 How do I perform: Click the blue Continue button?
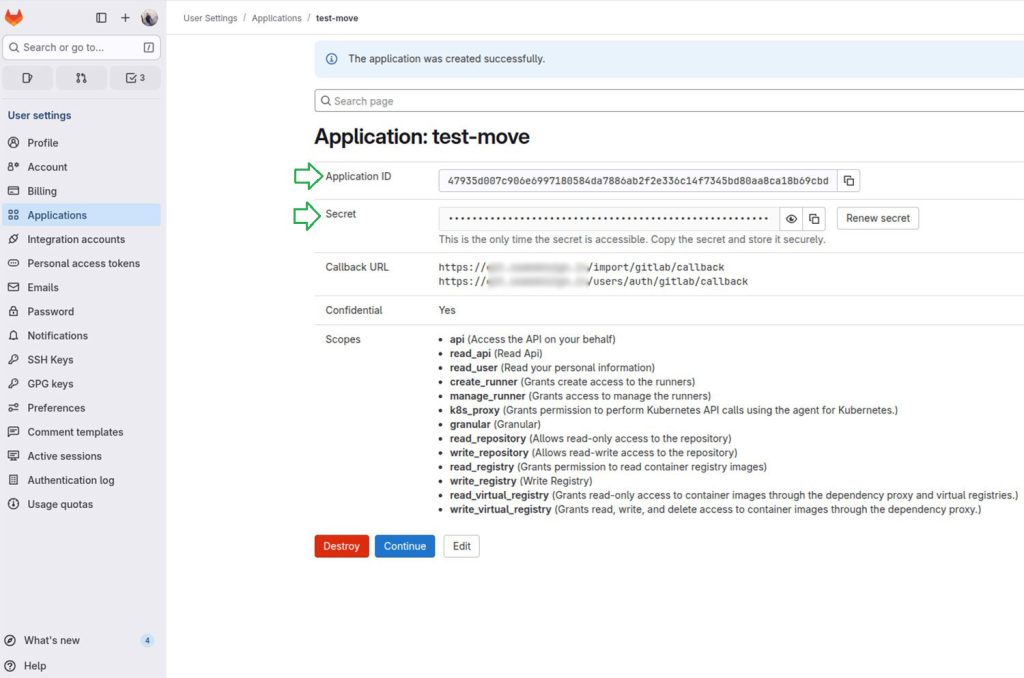point(404,546)
